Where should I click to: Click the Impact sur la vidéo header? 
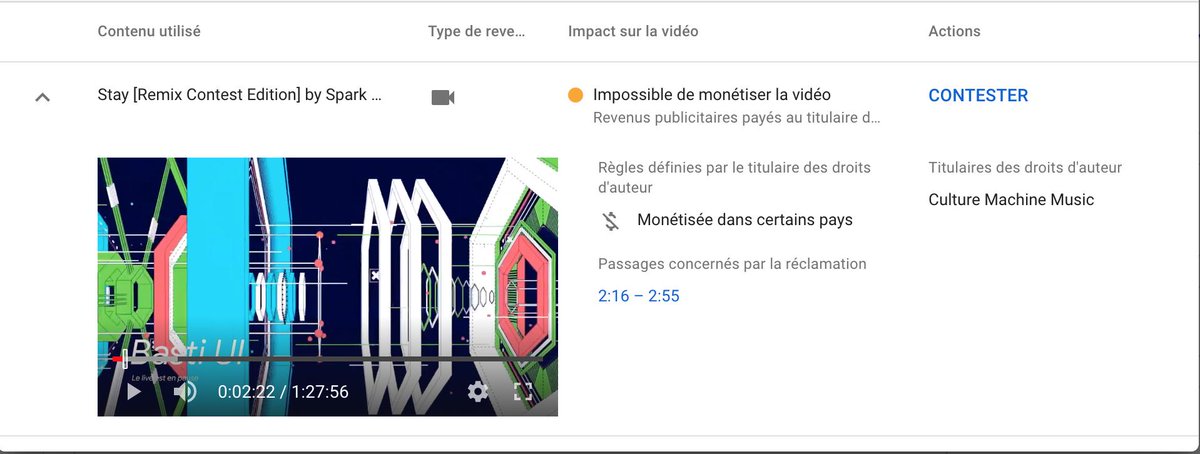click(633, 31)
